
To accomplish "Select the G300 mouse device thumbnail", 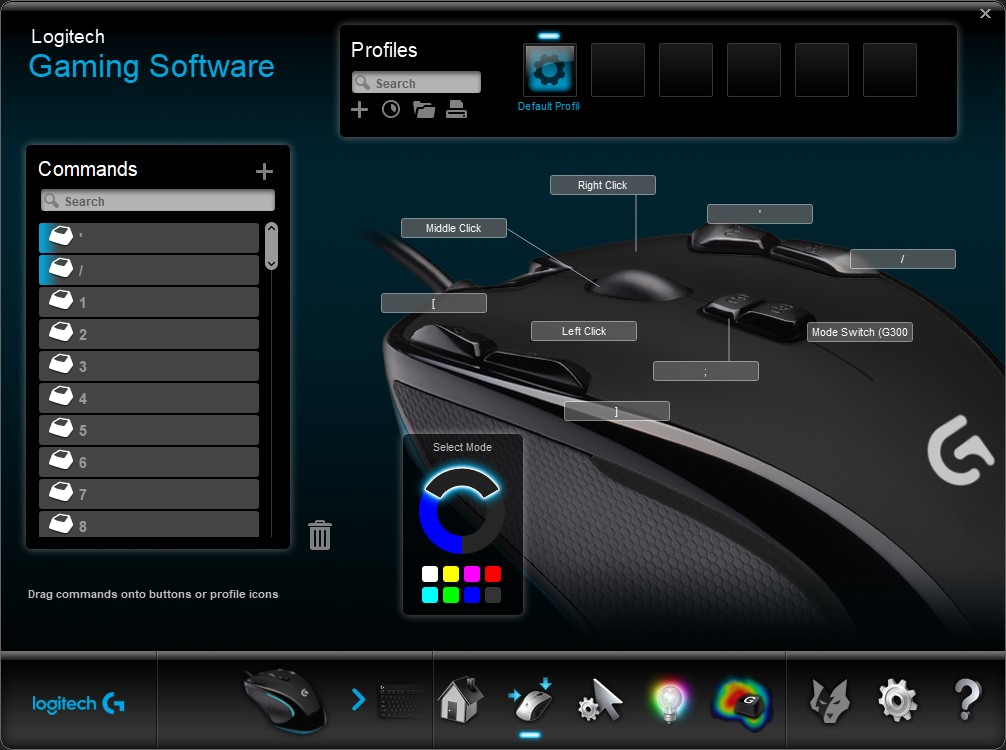I will click(285, 701).
